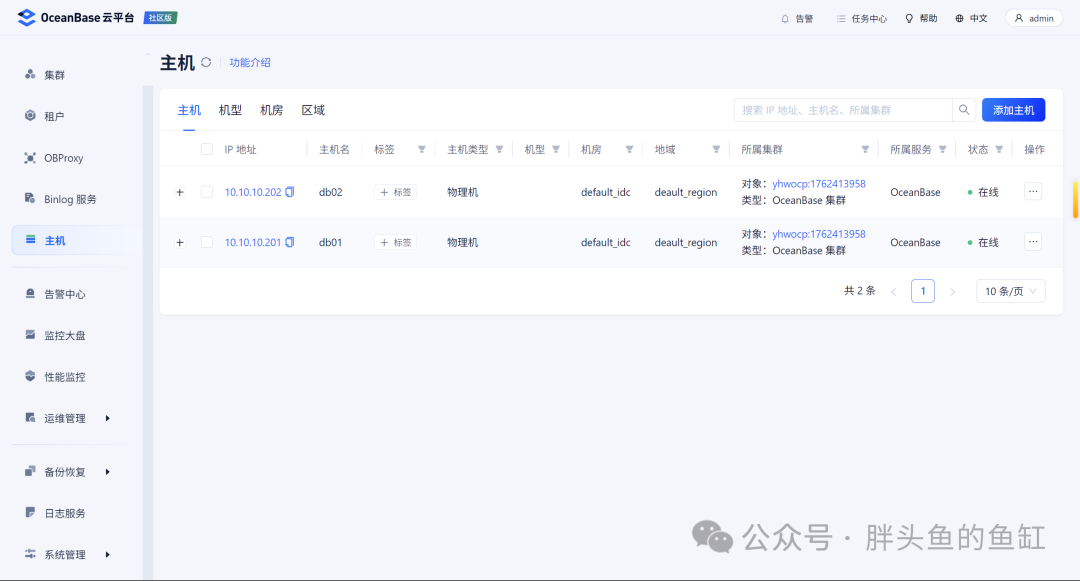Switch to the 机型 tab
The width and height of the screenshot is (1080, 581).
230,110
